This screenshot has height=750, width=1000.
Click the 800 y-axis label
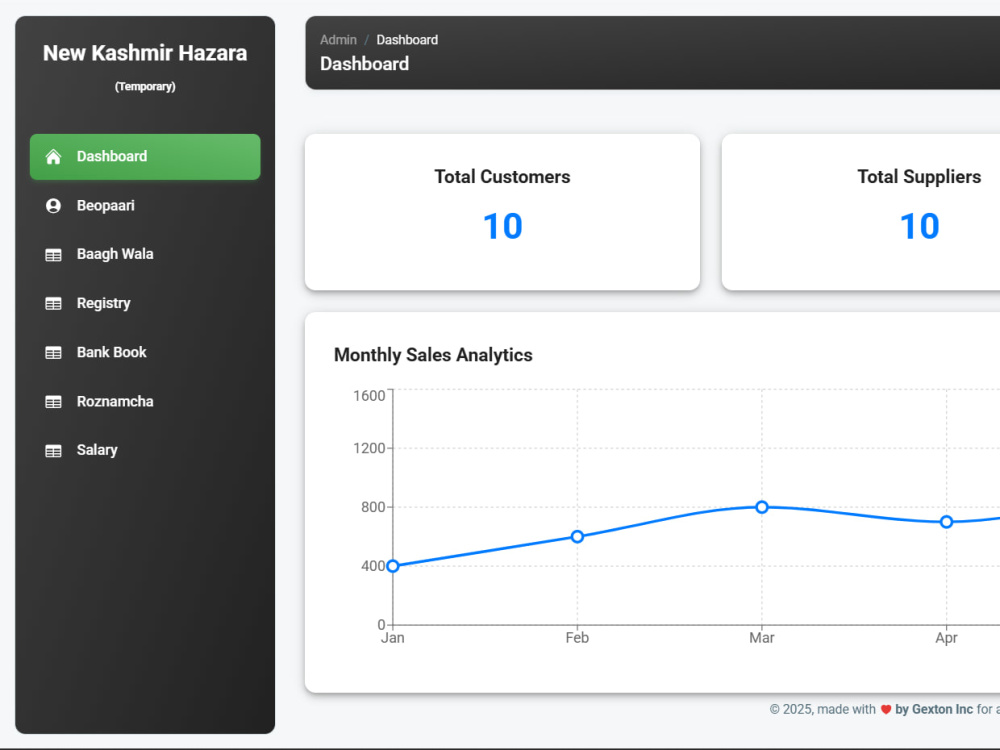[x=373, y=507]
